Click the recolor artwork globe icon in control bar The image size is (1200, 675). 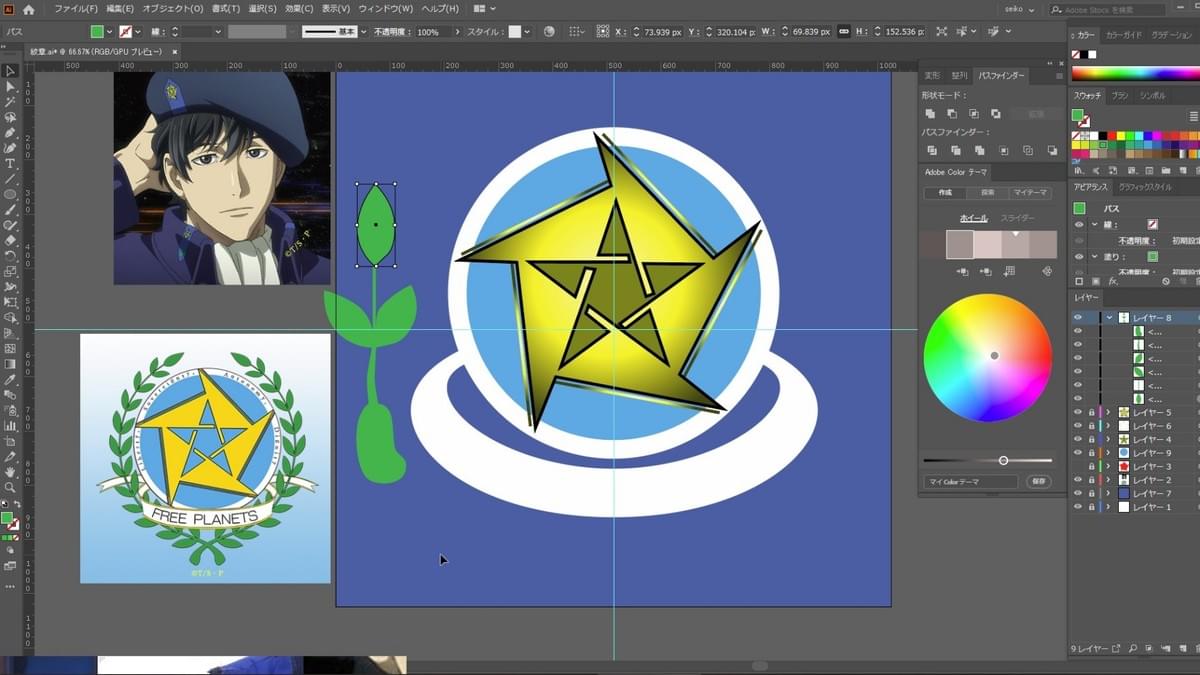tap(549, 32)
